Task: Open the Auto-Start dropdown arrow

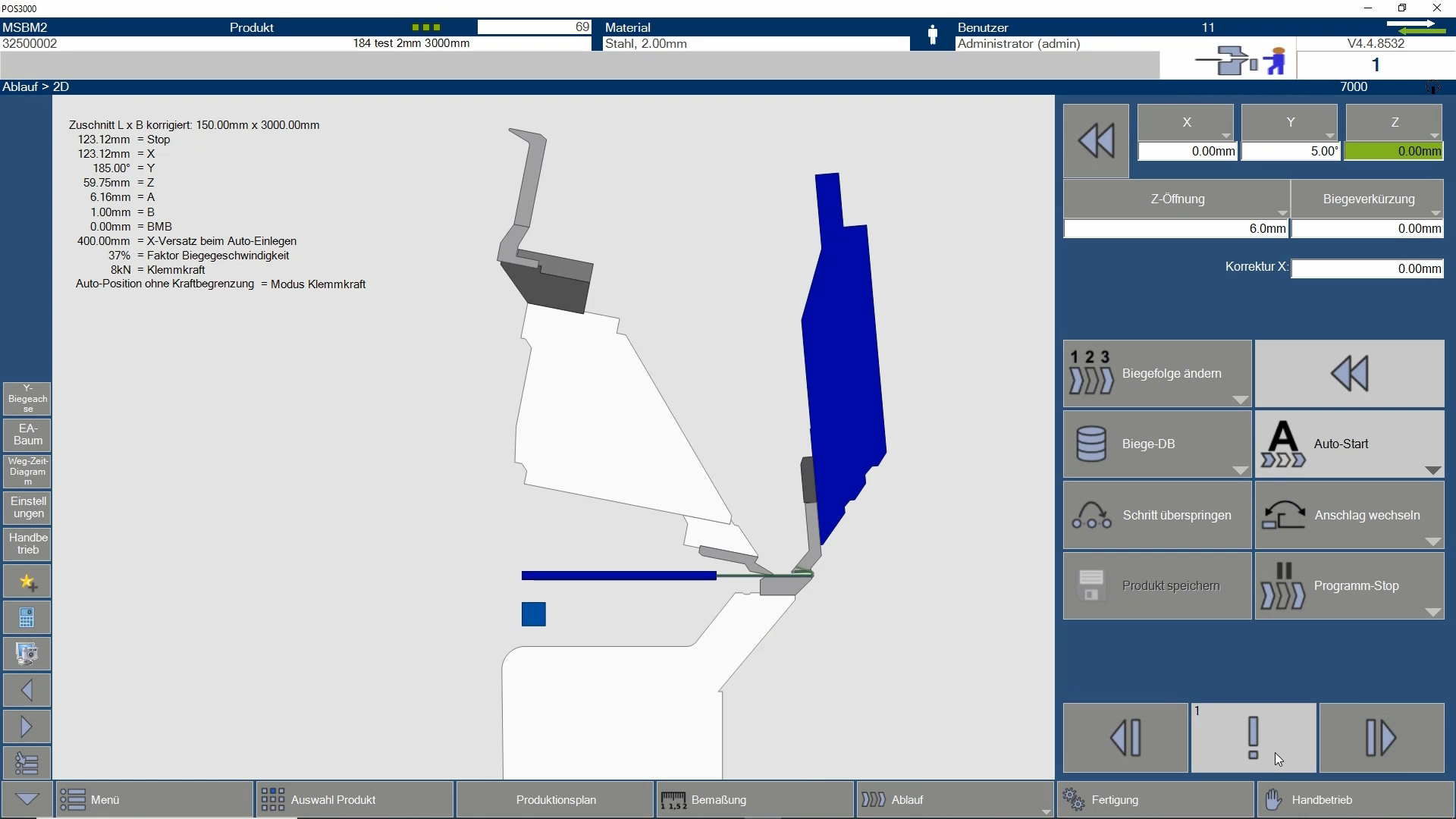Action: pyautogui.click(x=1432, y=470)
